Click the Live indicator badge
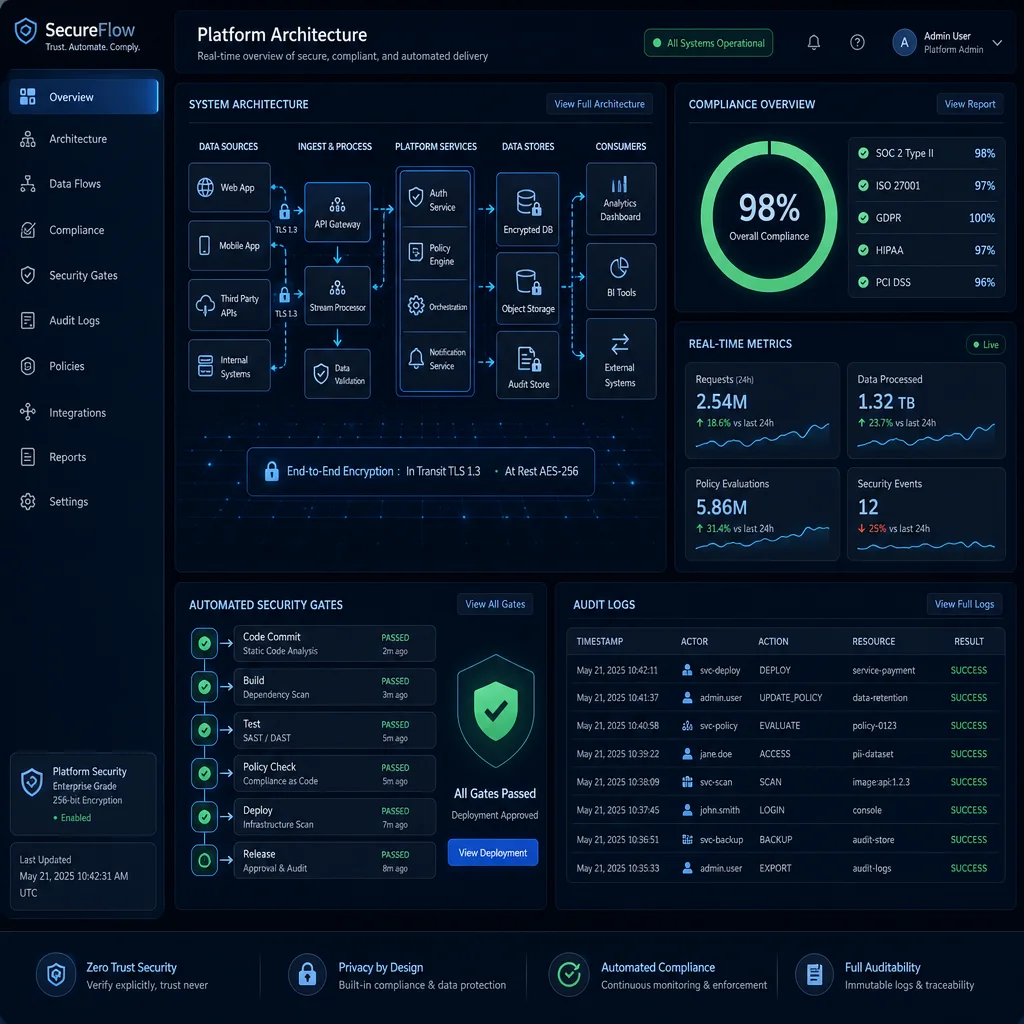 985,345
